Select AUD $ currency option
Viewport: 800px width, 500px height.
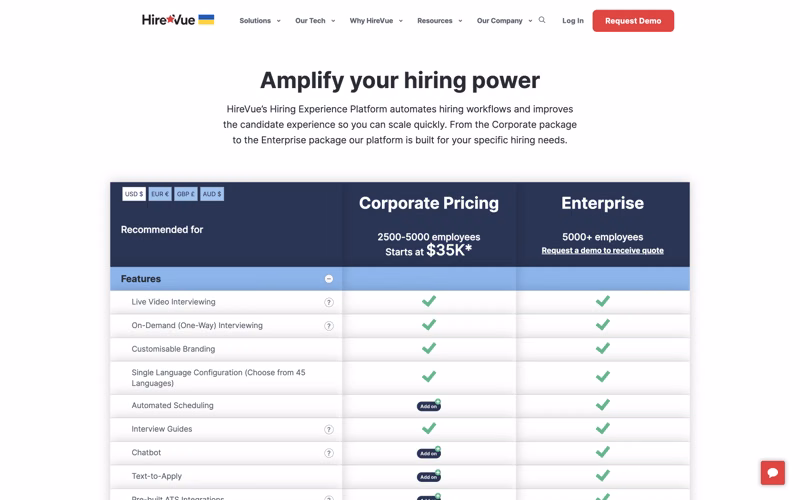click(x=212, y=194)
